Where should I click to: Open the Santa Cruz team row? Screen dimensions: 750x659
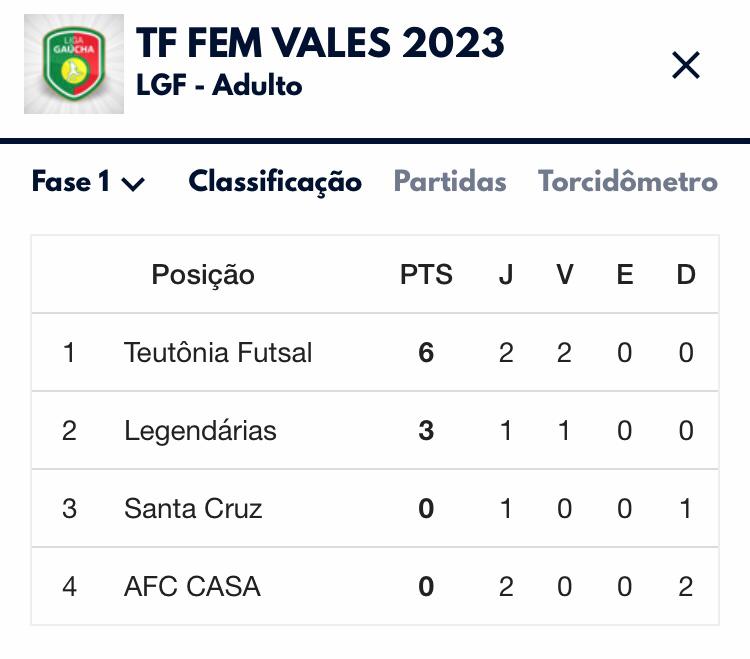(193, 509)
